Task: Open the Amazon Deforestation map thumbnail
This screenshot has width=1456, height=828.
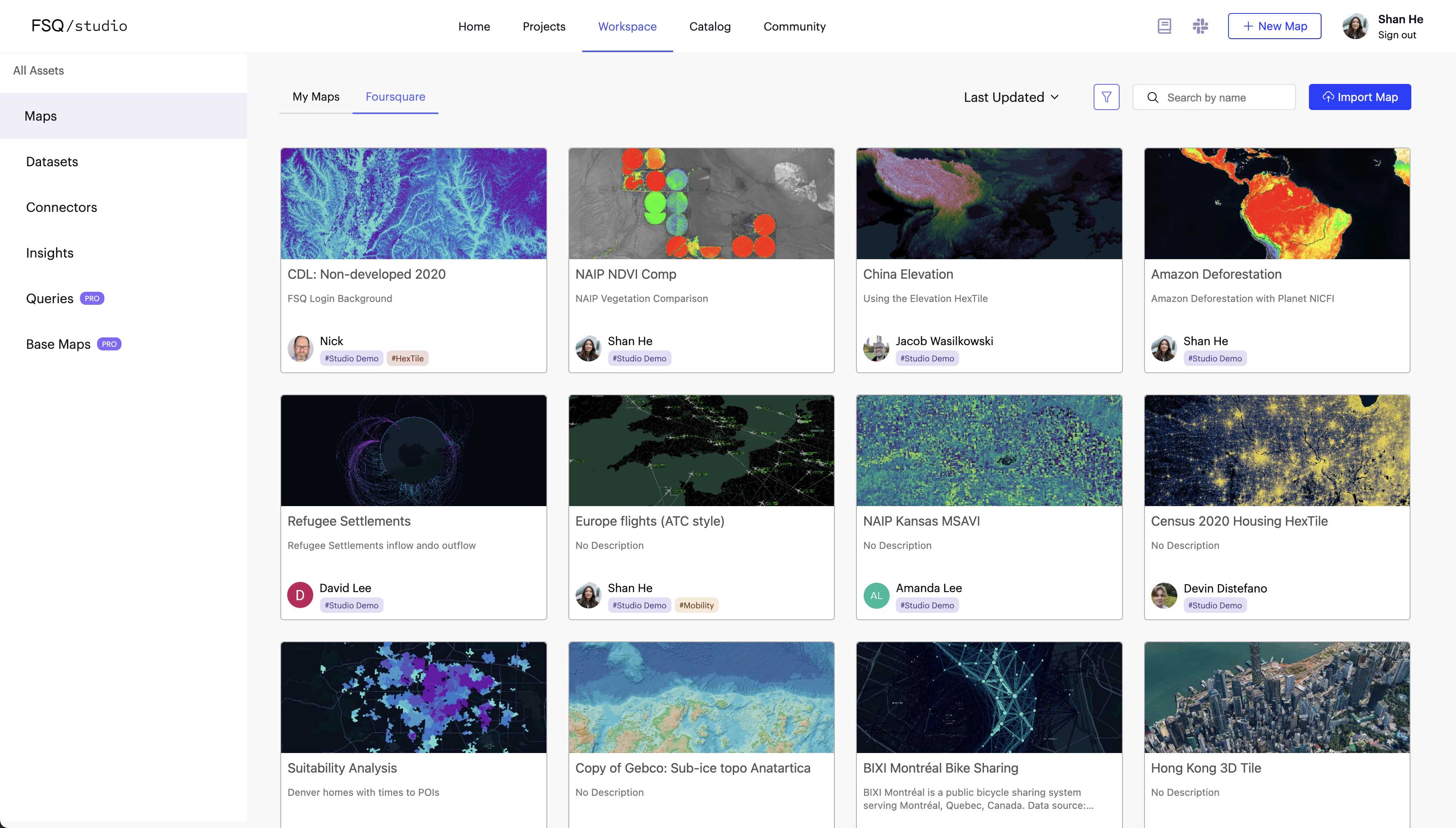Action: coord(1277,204)
